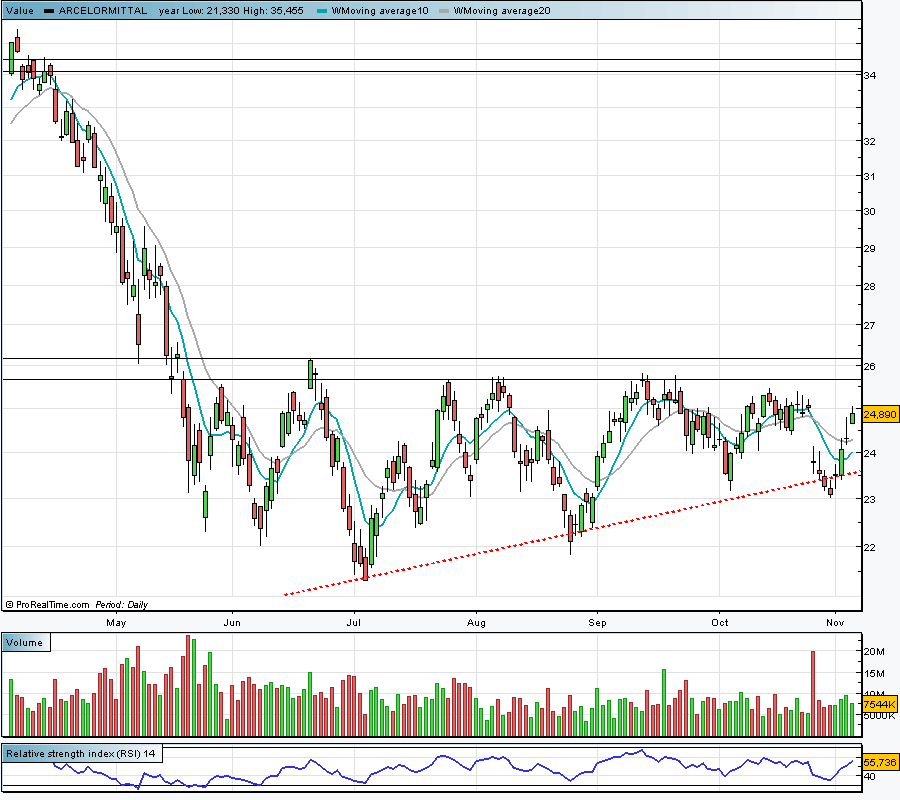The height and width of the screenshot is (800, 900).
Task: Click the Oct label on time axis
Action: click(720, 623)
